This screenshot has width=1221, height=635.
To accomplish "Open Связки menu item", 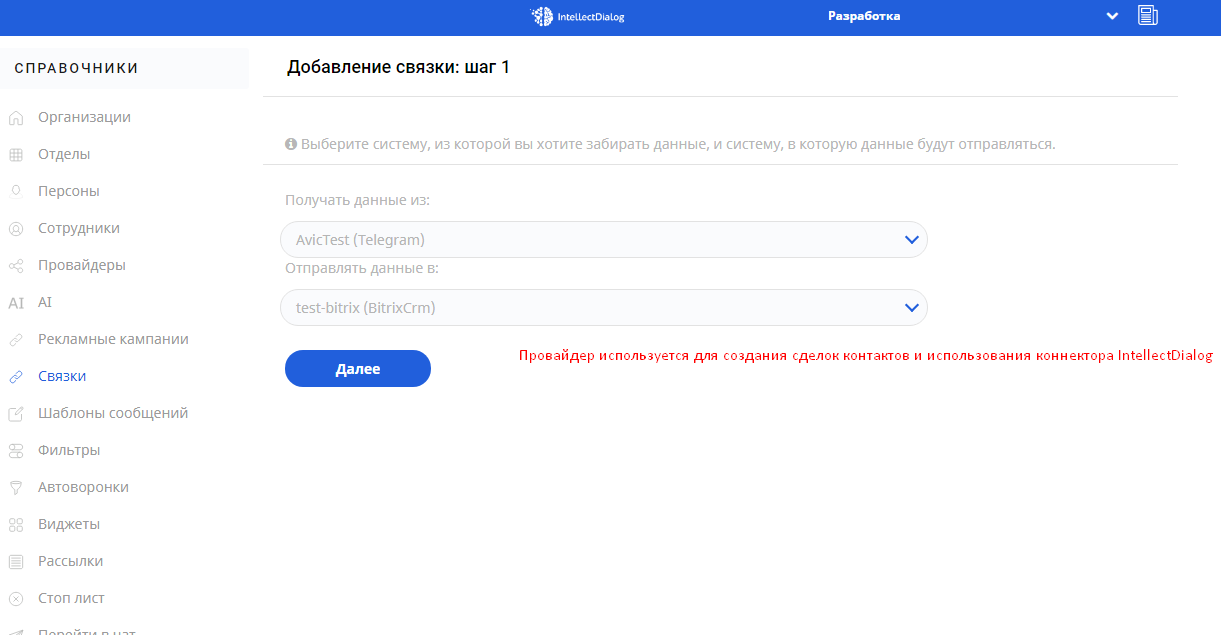I will 62,376.
